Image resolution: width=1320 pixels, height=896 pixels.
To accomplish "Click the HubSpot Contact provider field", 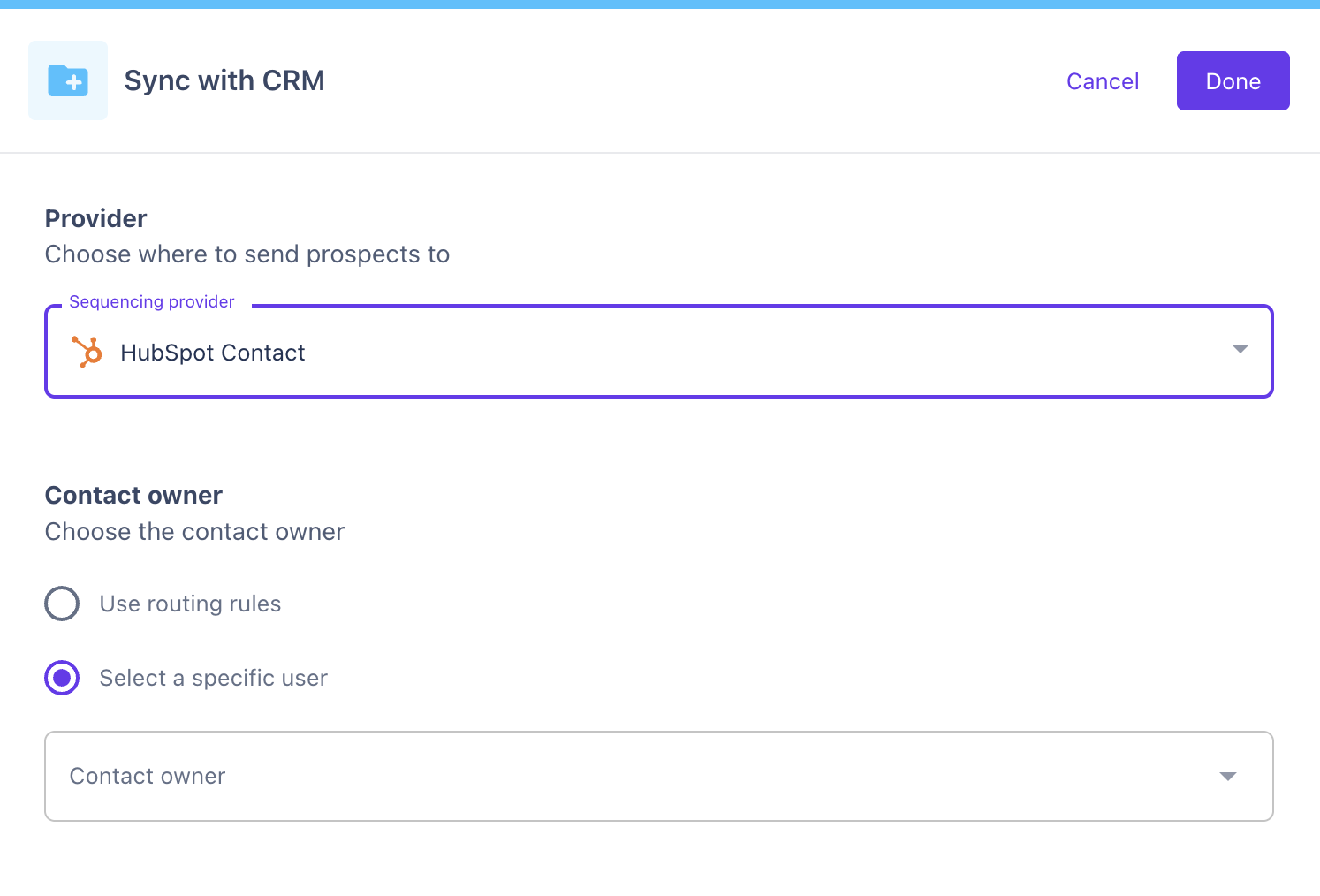I will tap(658, 352).
